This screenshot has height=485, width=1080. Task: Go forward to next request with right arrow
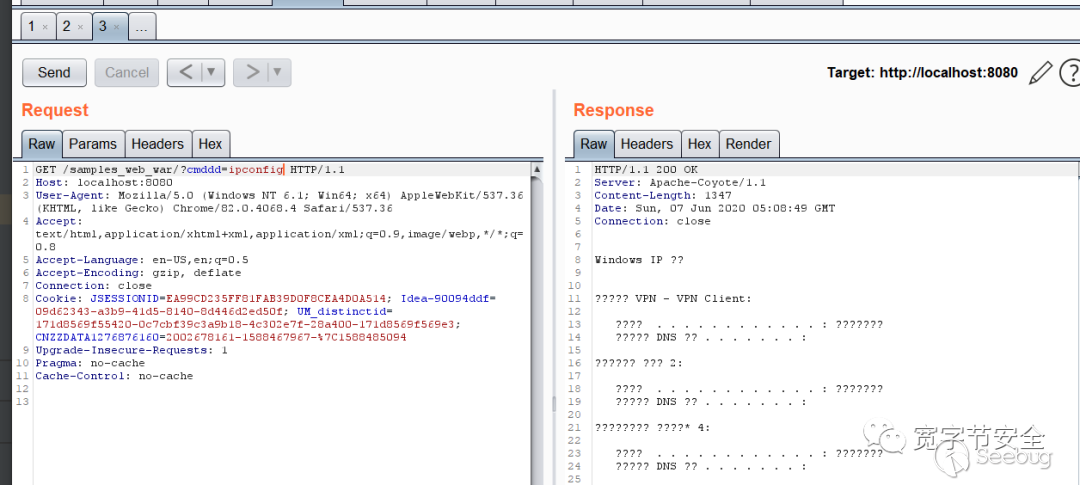(252, 72)
